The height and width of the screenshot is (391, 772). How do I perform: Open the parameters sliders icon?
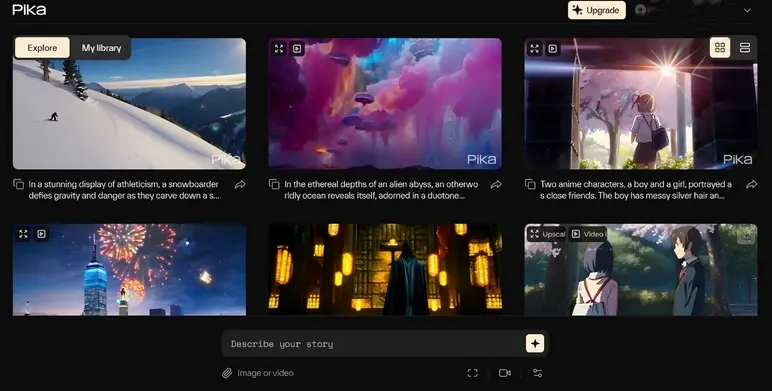[x=538, y=373]
